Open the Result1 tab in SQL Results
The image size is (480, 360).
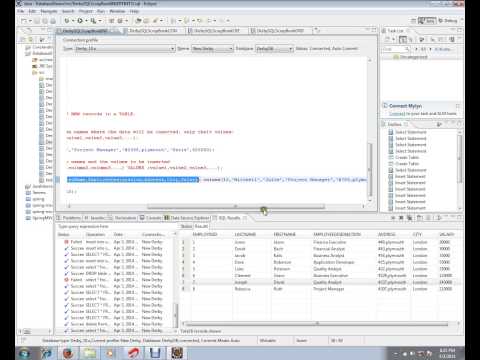tap(201, 226)
